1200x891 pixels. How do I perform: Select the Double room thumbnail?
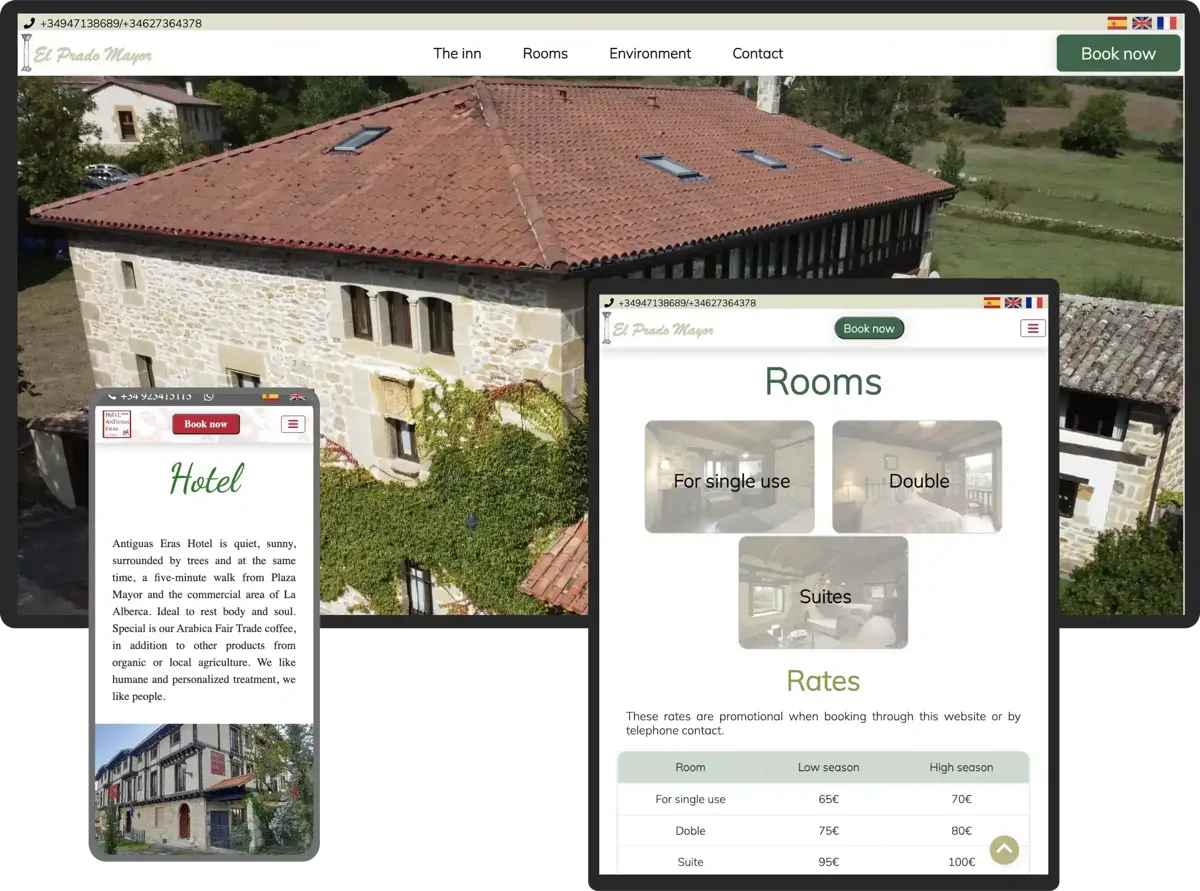pos(917,477)
